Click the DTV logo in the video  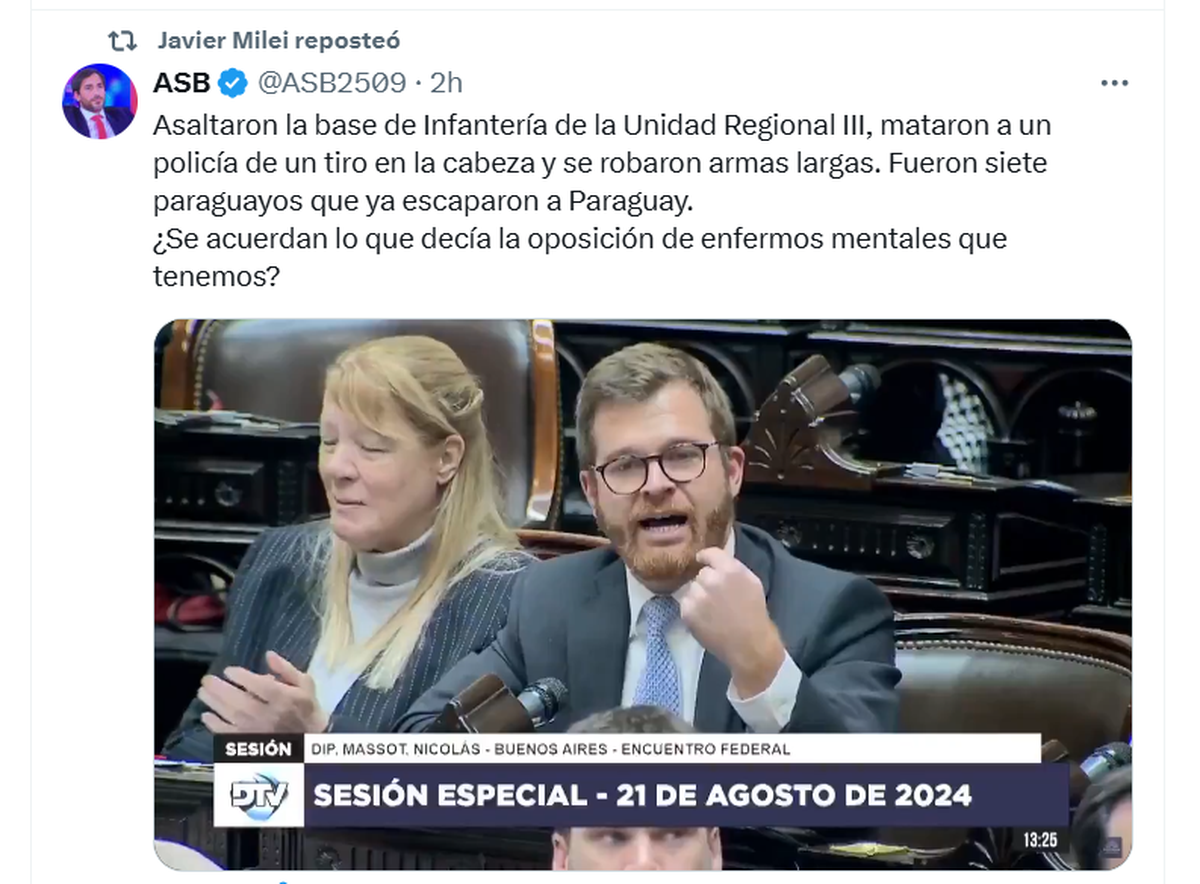[x=259, y=796]
